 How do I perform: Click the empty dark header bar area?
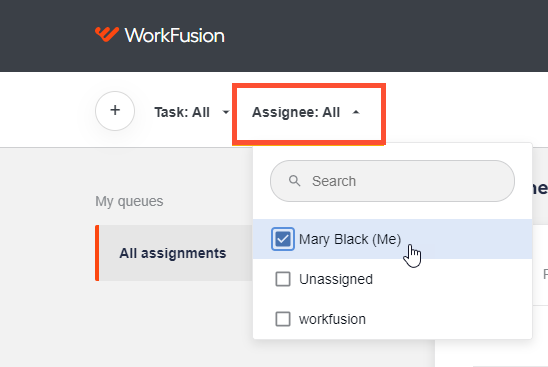[384, 36]
